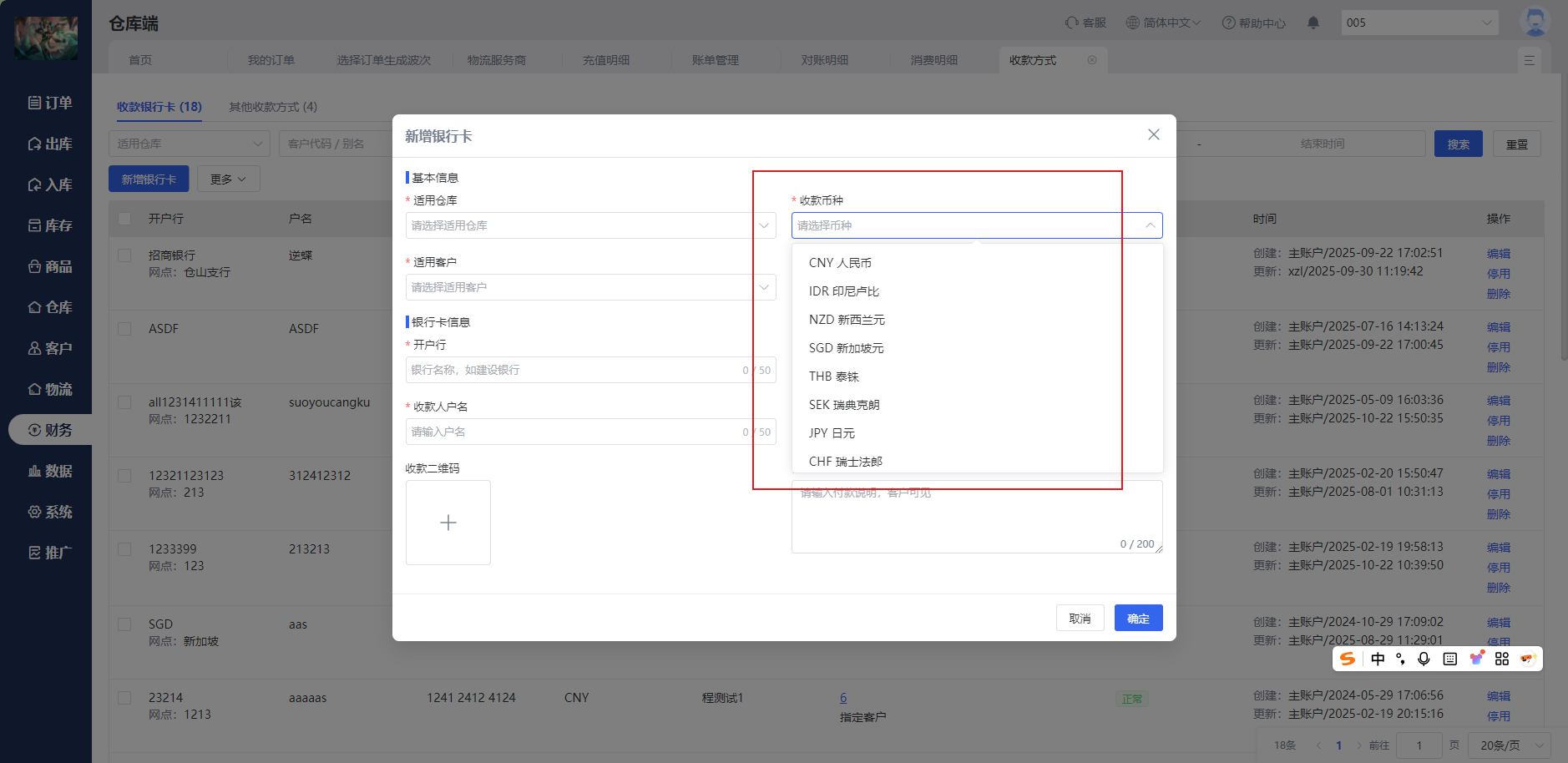Check the checkbox for the SGD row
1568x763 pixels.
pos(124,624)
